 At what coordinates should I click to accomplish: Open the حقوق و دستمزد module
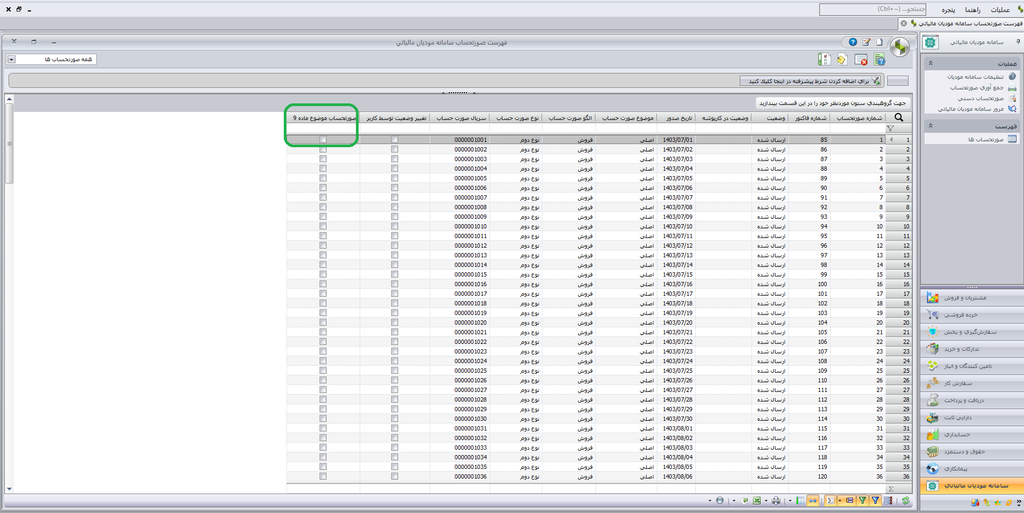click(x=972, y=452)
